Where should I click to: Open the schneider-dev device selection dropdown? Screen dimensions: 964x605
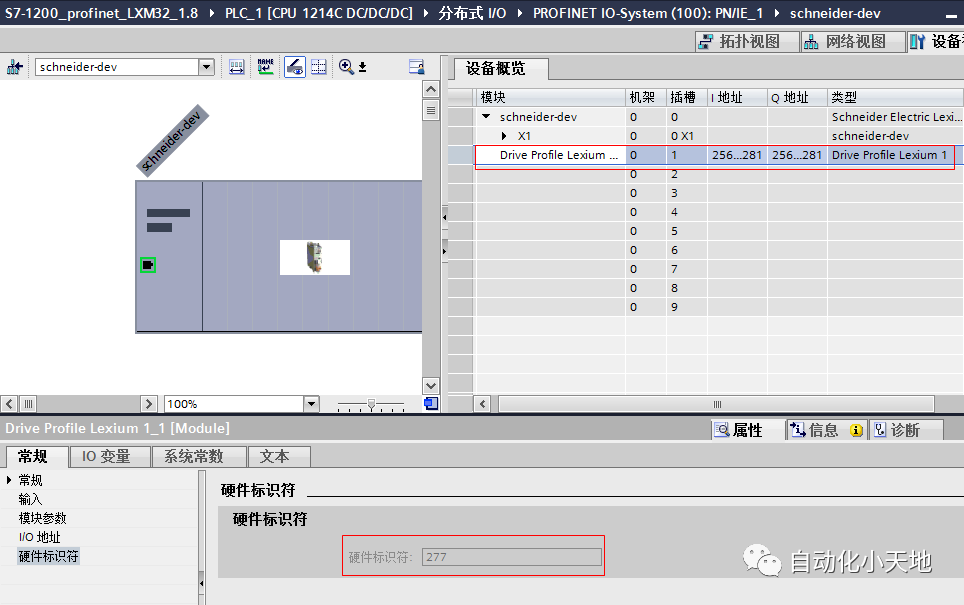(207, 67)
